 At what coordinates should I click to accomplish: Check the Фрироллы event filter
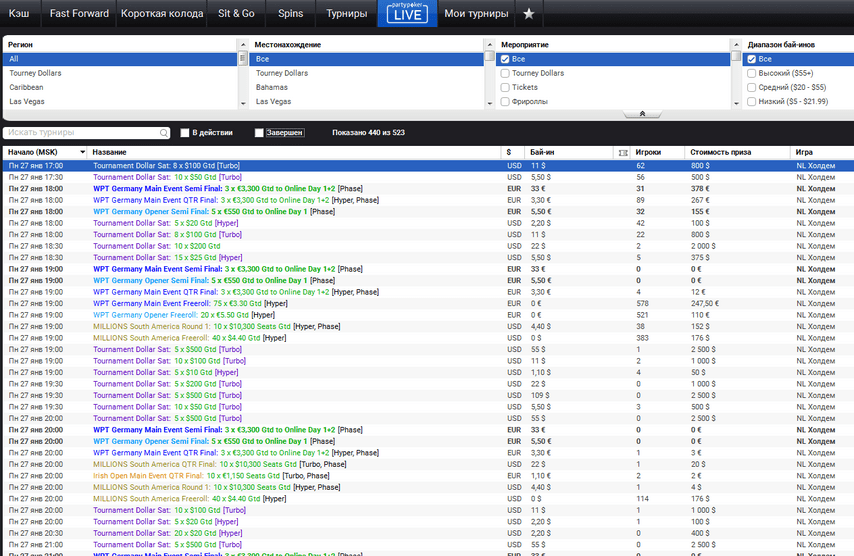pyautogui.click(x=505, y=101)
